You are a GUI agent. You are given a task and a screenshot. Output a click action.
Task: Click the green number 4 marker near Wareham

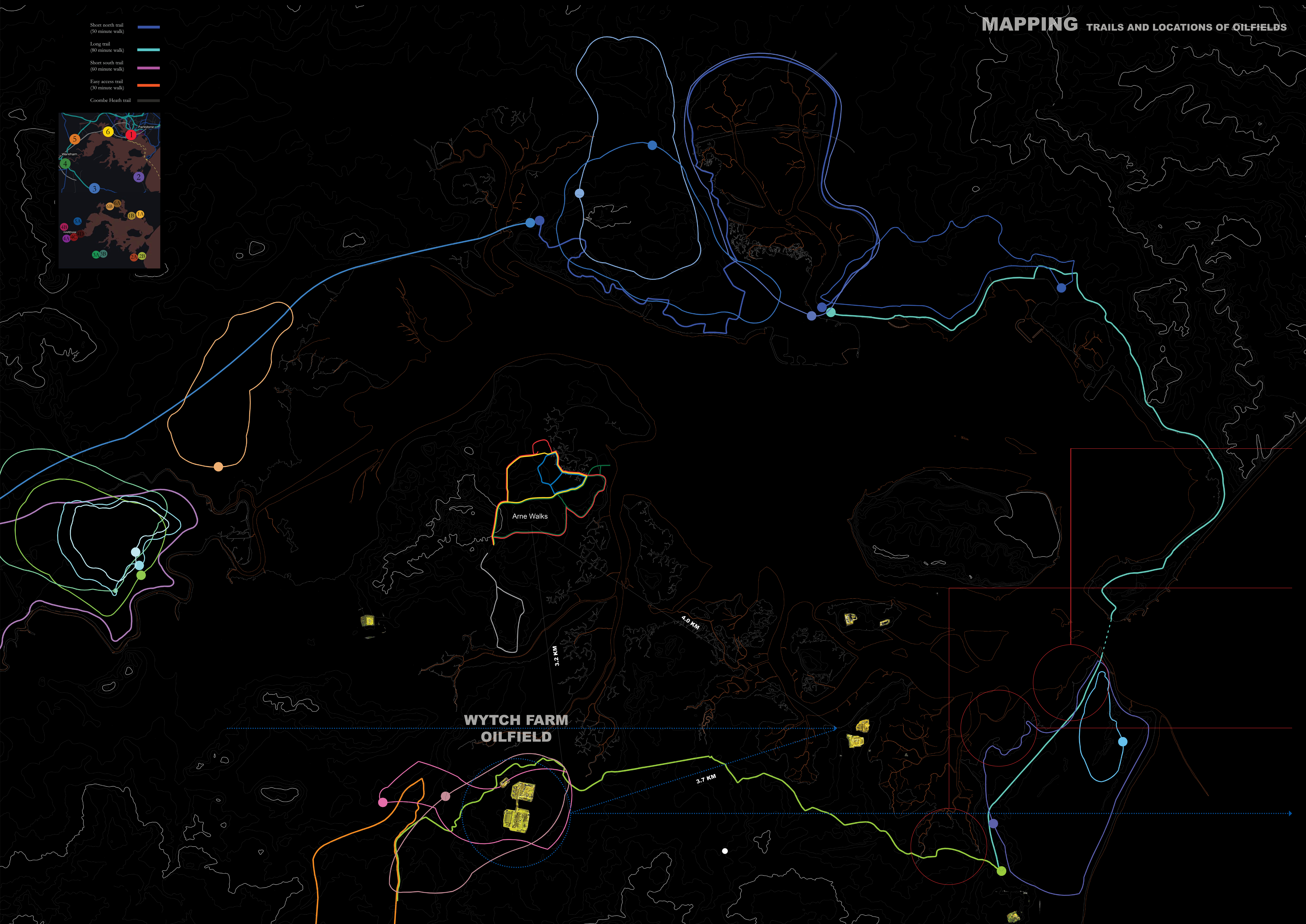[x=65, y=164]
